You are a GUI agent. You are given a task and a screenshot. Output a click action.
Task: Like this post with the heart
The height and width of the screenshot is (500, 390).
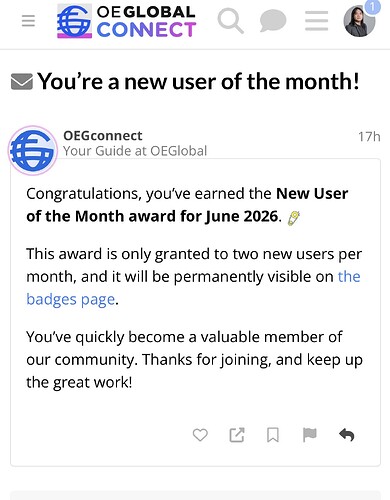click(x=200, y=435)
